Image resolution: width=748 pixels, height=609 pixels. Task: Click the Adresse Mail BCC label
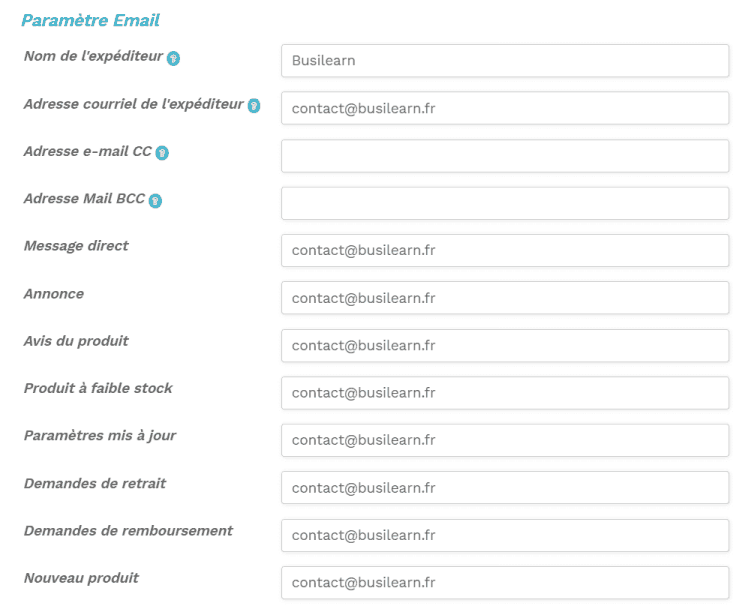(x=84, y=198)
